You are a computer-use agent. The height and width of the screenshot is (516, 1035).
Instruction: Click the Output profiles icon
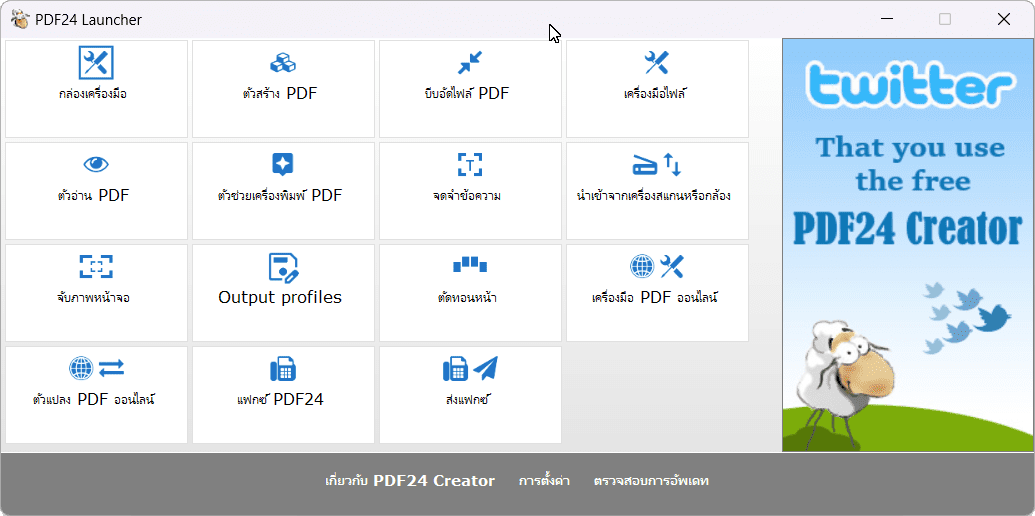pyautogui.click(x=283, y=267)
